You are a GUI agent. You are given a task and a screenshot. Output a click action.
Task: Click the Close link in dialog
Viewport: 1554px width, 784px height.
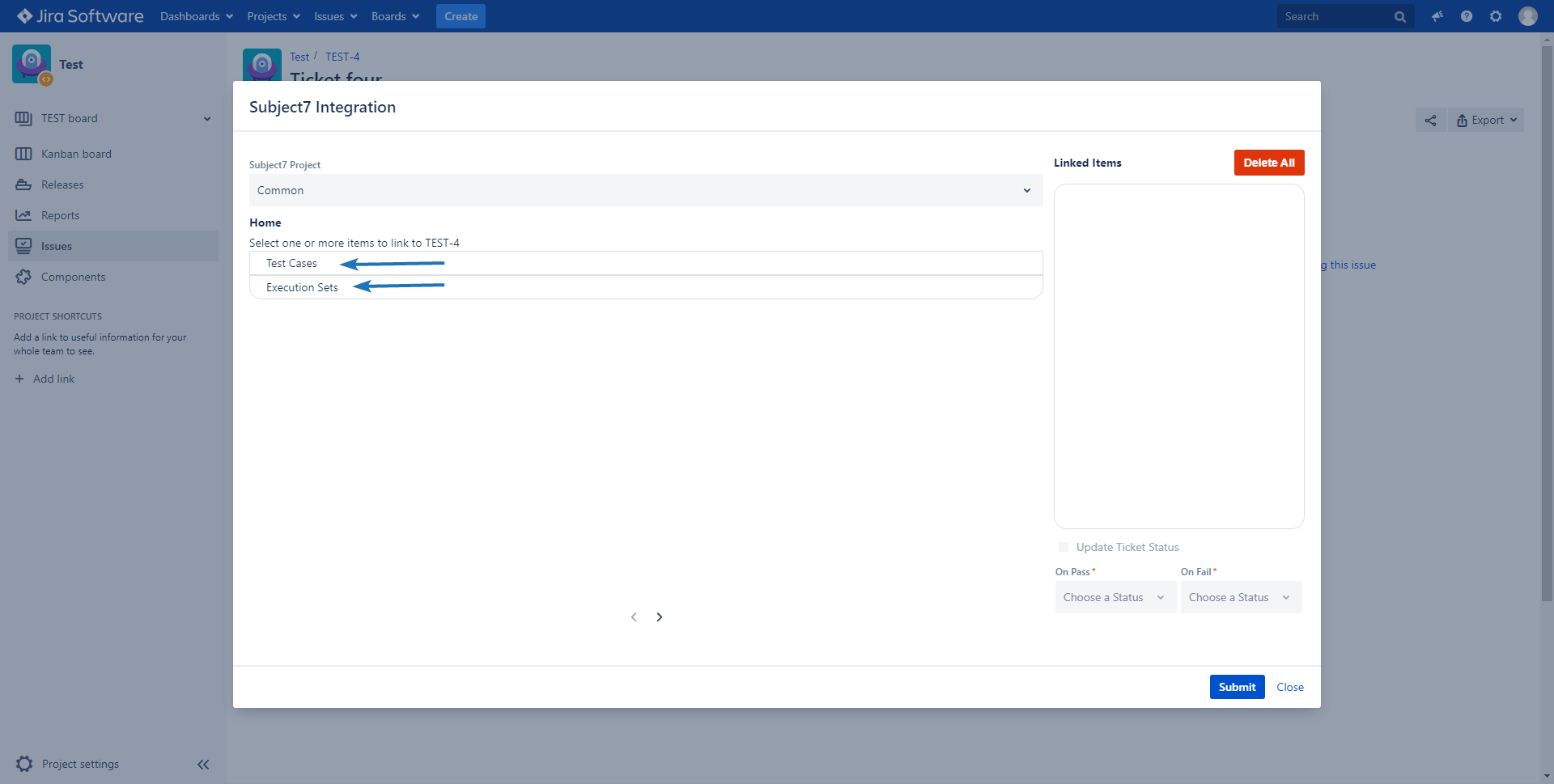point(1289,687)
